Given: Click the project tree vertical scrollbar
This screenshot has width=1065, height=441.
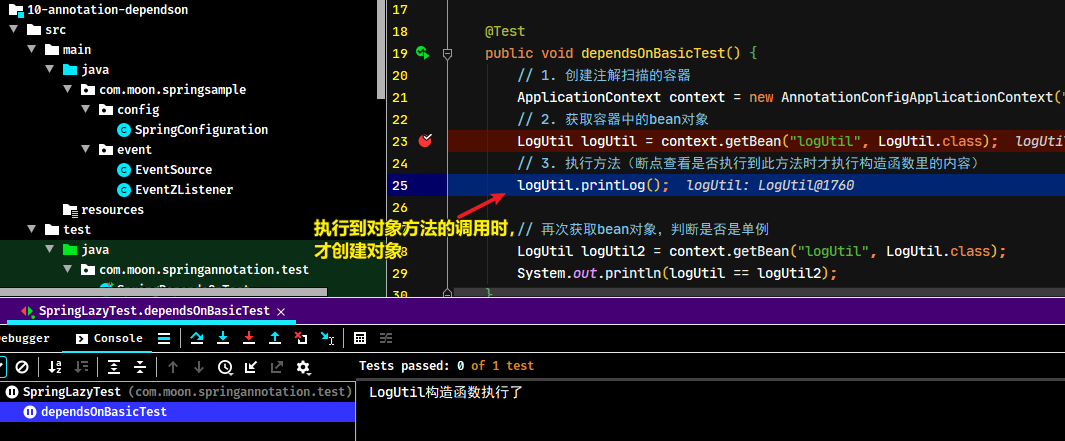Looking at the screenshot, I should [x=382, y=51].
